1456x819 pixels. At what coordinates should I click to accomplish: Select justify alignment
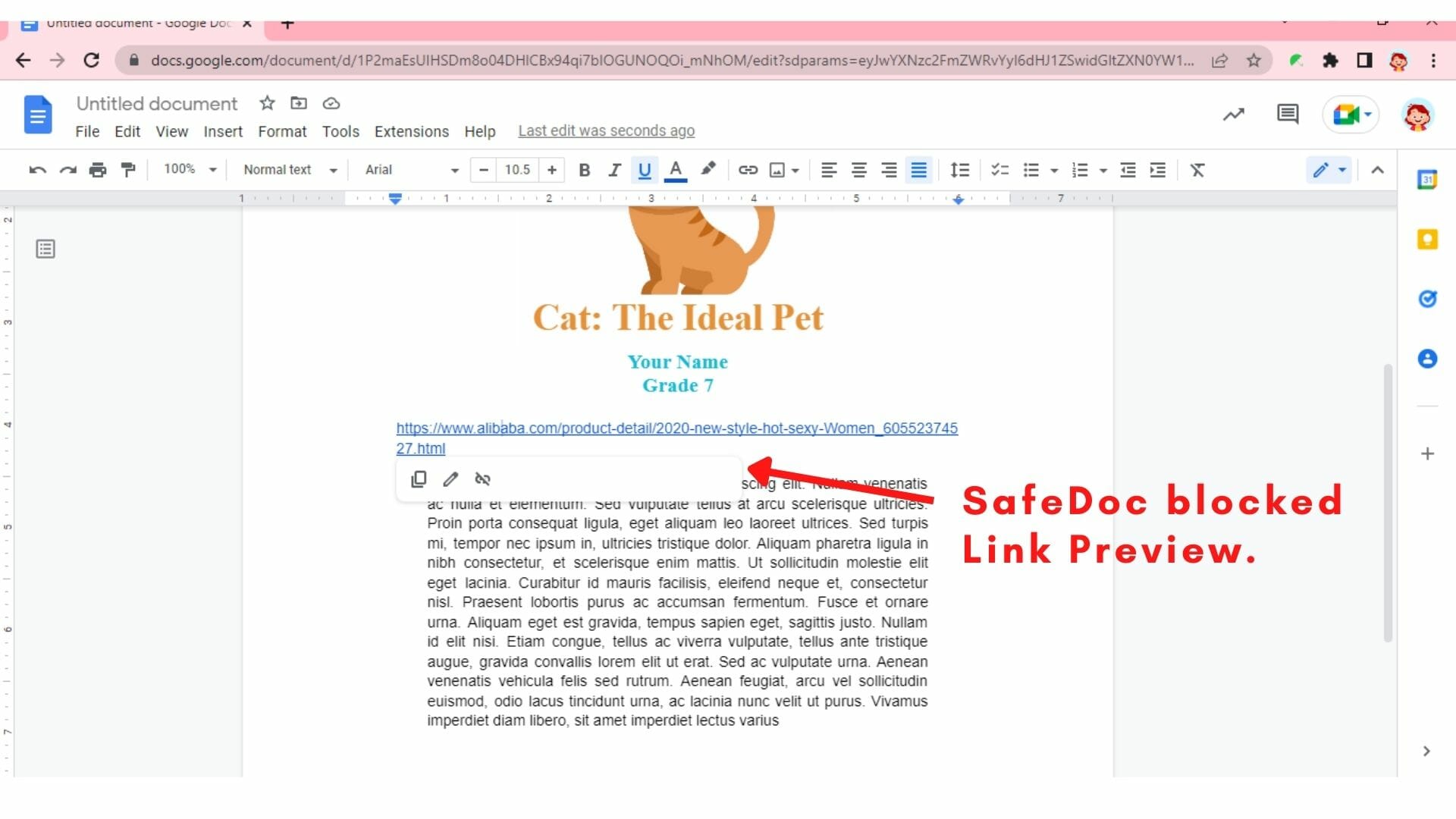coord(918,170)
